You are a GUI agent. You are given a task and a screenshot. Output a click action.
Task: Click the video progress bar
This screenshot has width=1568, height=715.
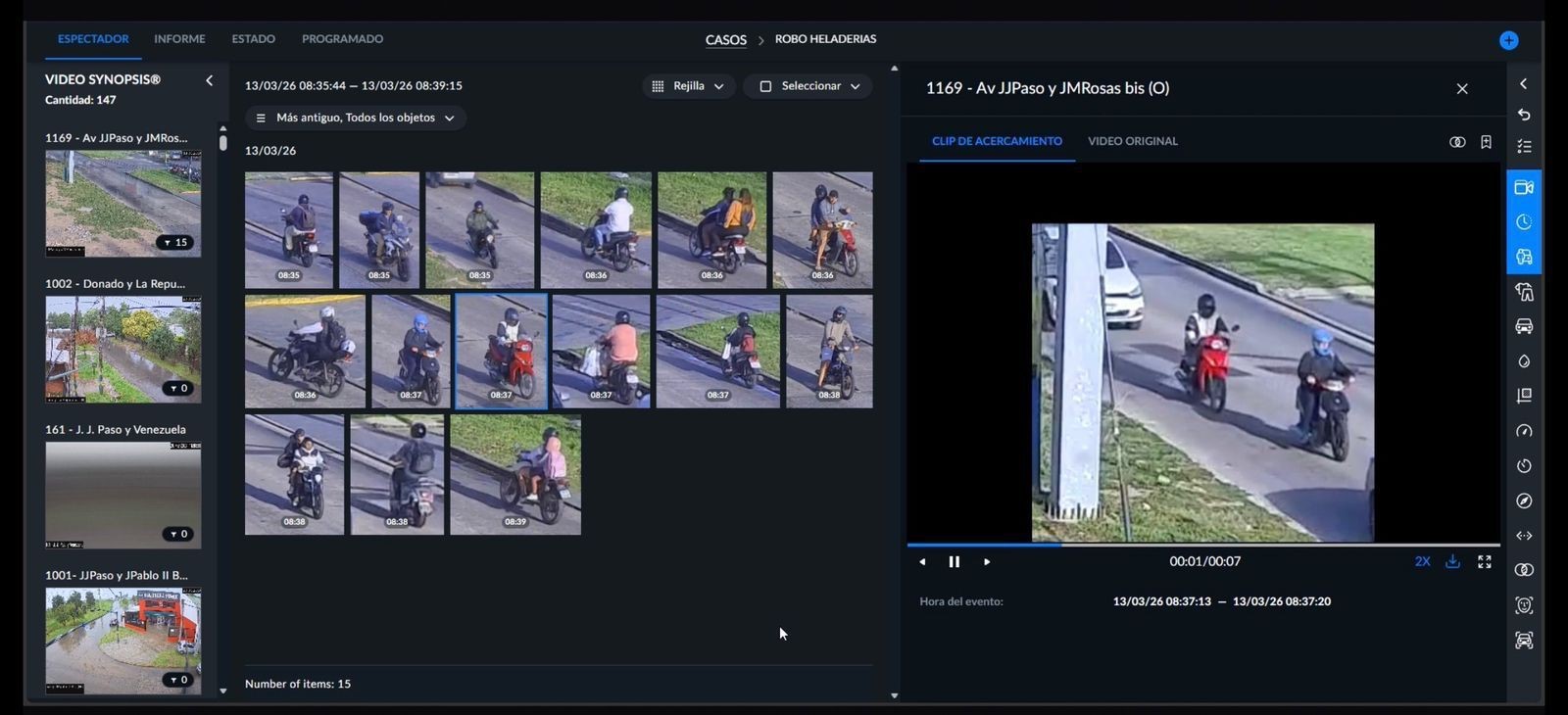tap(1202, 544)
